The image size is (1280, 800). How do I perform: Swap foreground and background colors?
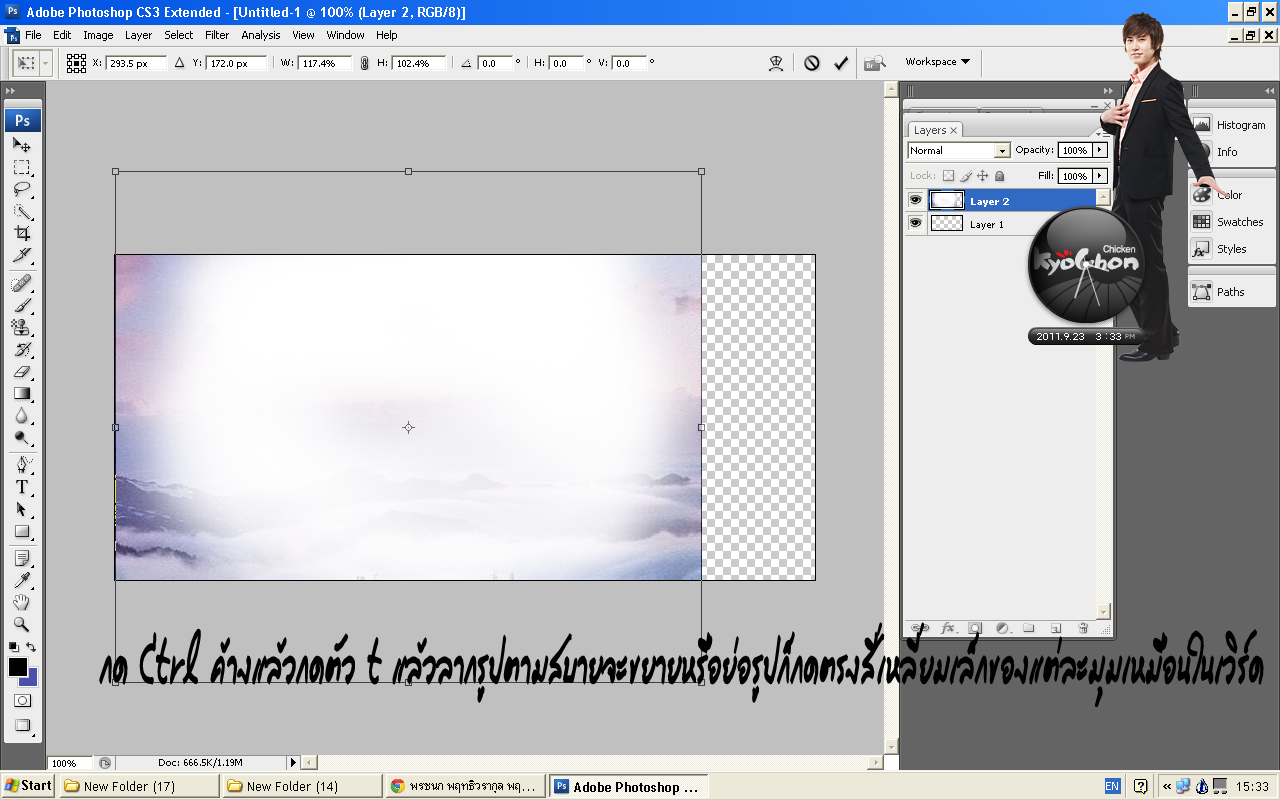pyautogui.click(x=32, y=647)
